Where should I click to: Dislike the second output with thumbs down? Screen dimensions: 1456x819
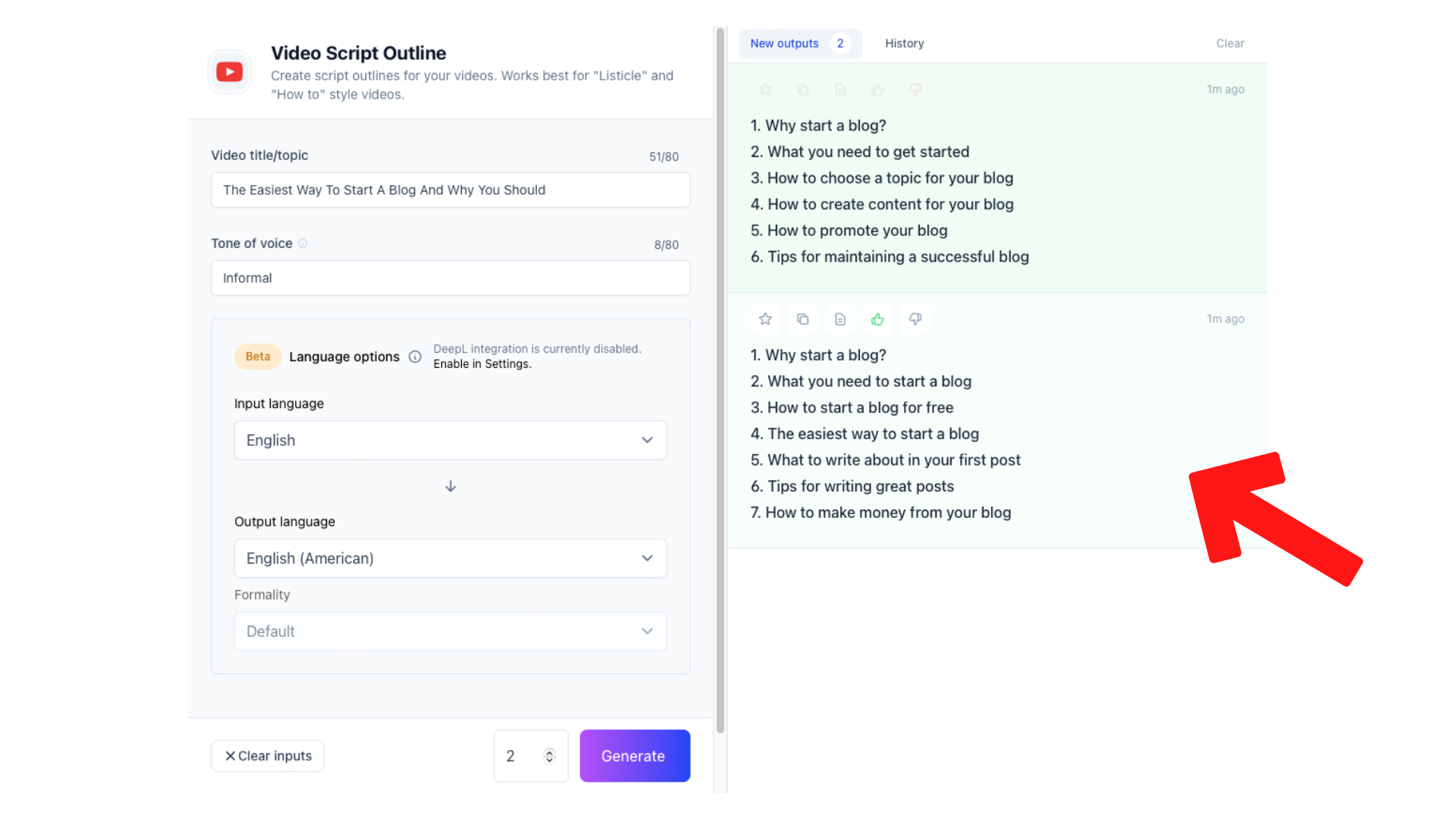(915, 318)
